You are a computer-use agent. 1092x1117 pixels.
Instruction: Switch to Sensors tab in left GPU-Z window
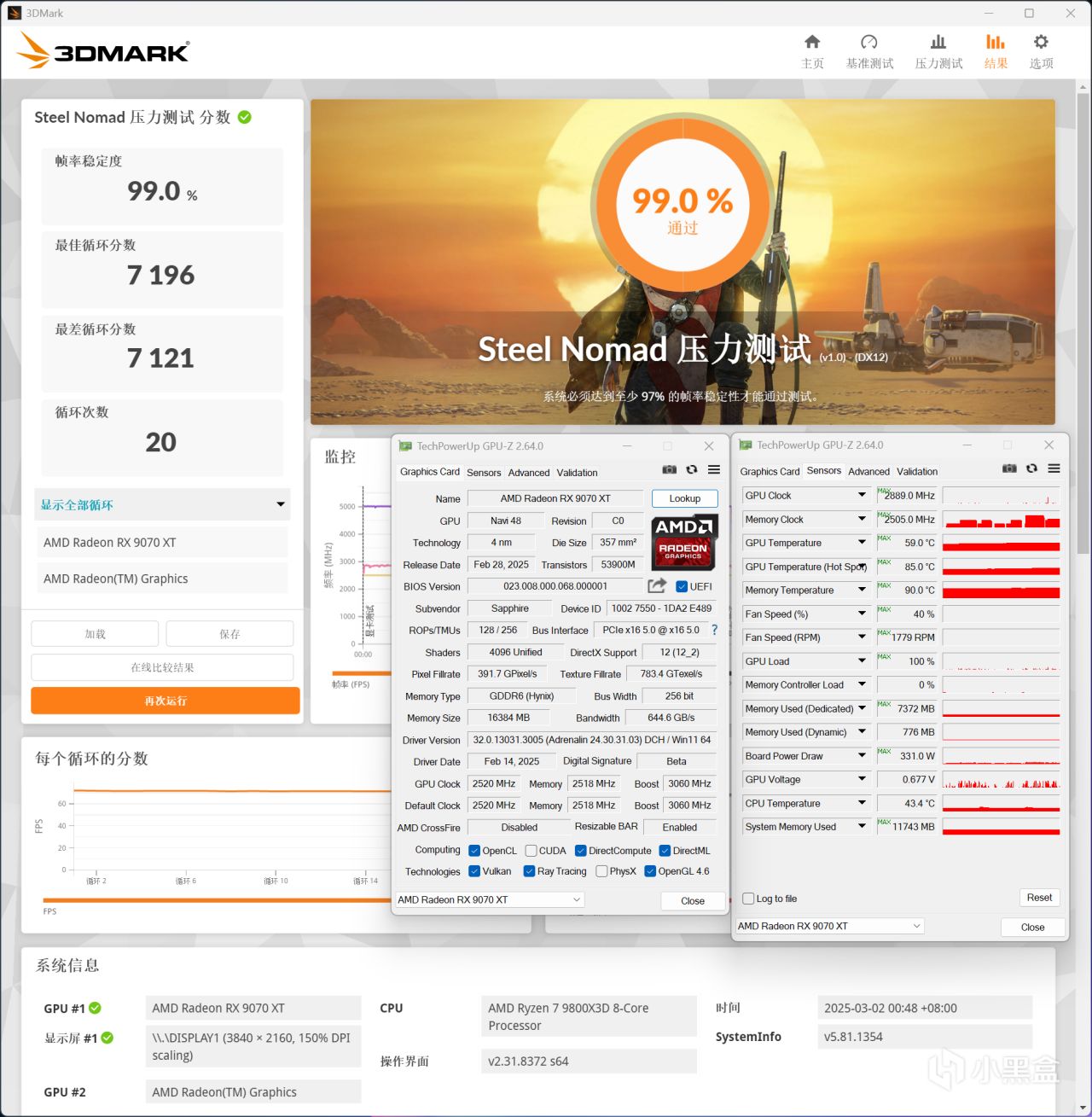click(484, 473)
